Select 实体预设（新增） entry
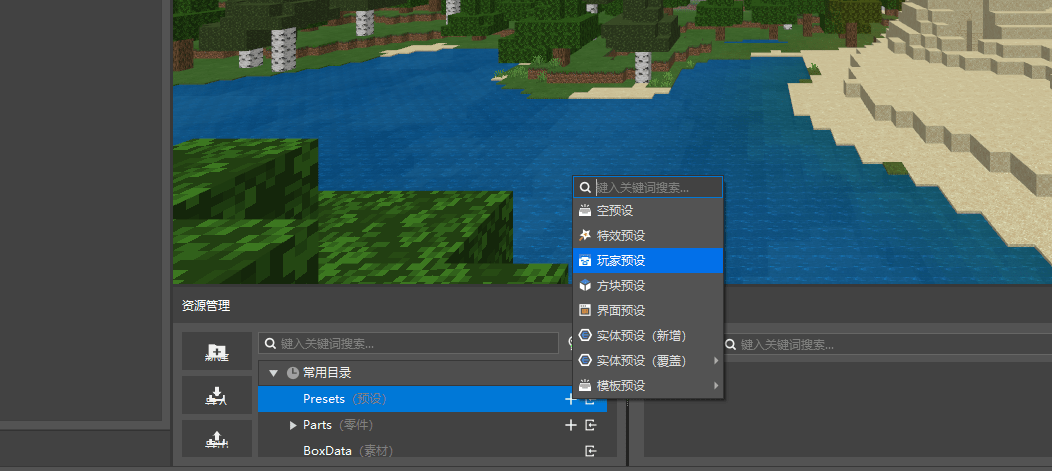Image resolution: width=1052 pixels, height=471 pixels. point(647,335)
